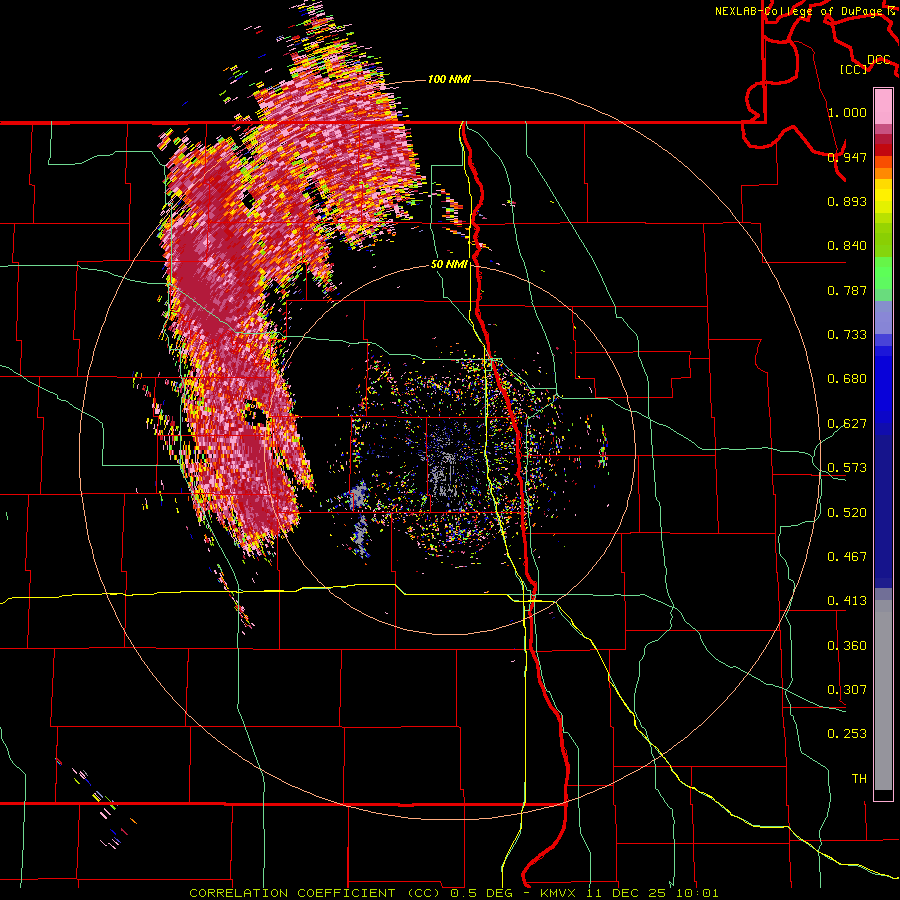This screenshot has width=900, height=900.
Task: Click the 1.000 scale value
Action: coord(847,112)
